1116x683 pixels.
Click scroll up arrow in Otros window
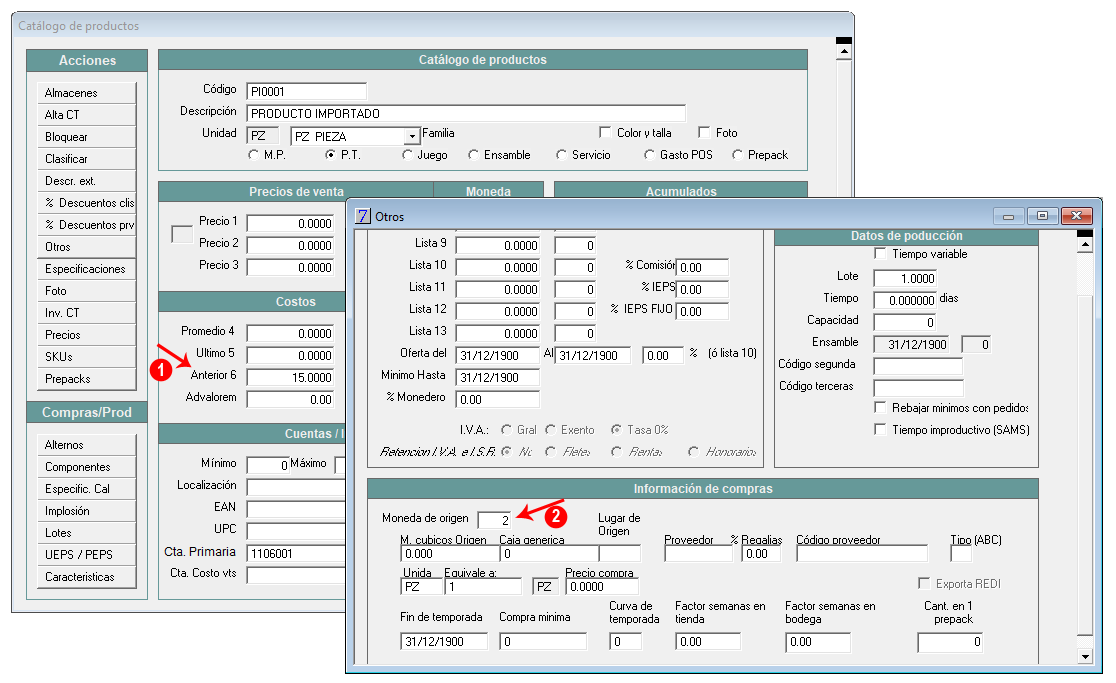(1085, 245)
